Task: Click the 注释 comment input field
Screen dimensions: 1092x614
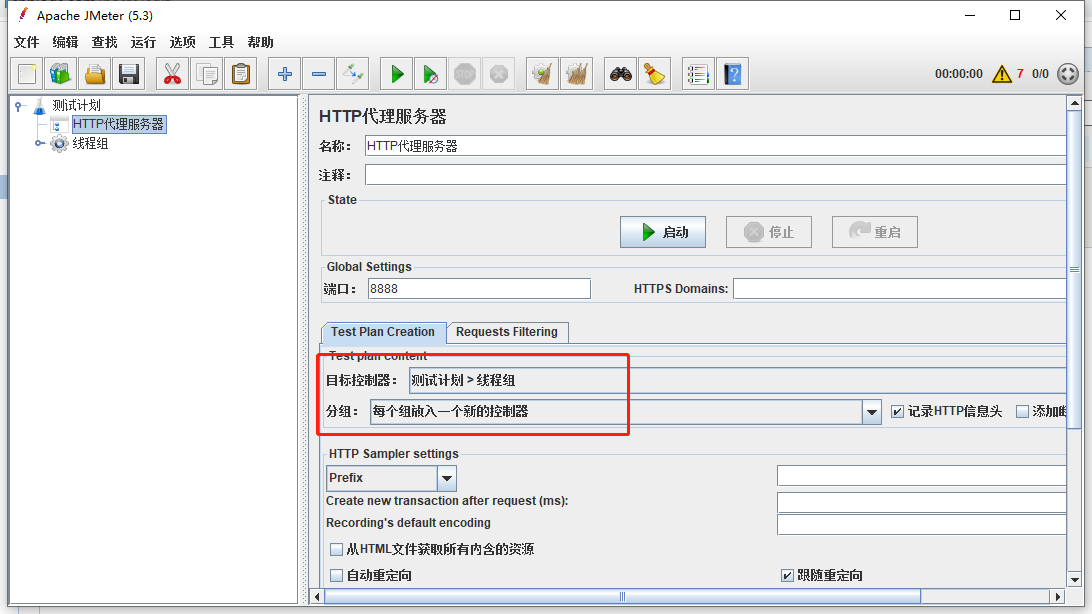Action: (715, 175)
